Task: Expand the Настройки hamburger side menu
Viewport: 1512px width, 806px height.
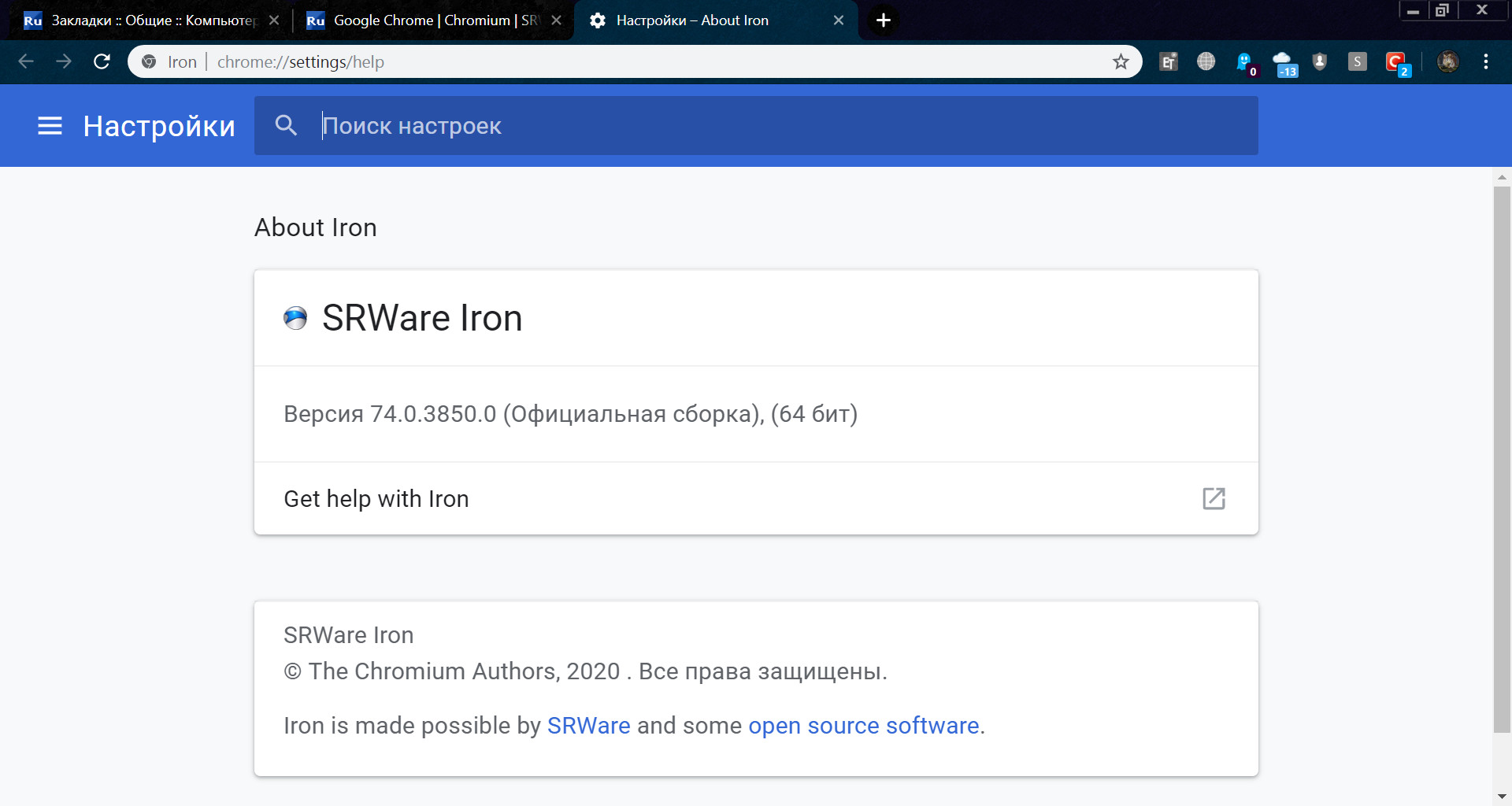Action: pos(50,126)
